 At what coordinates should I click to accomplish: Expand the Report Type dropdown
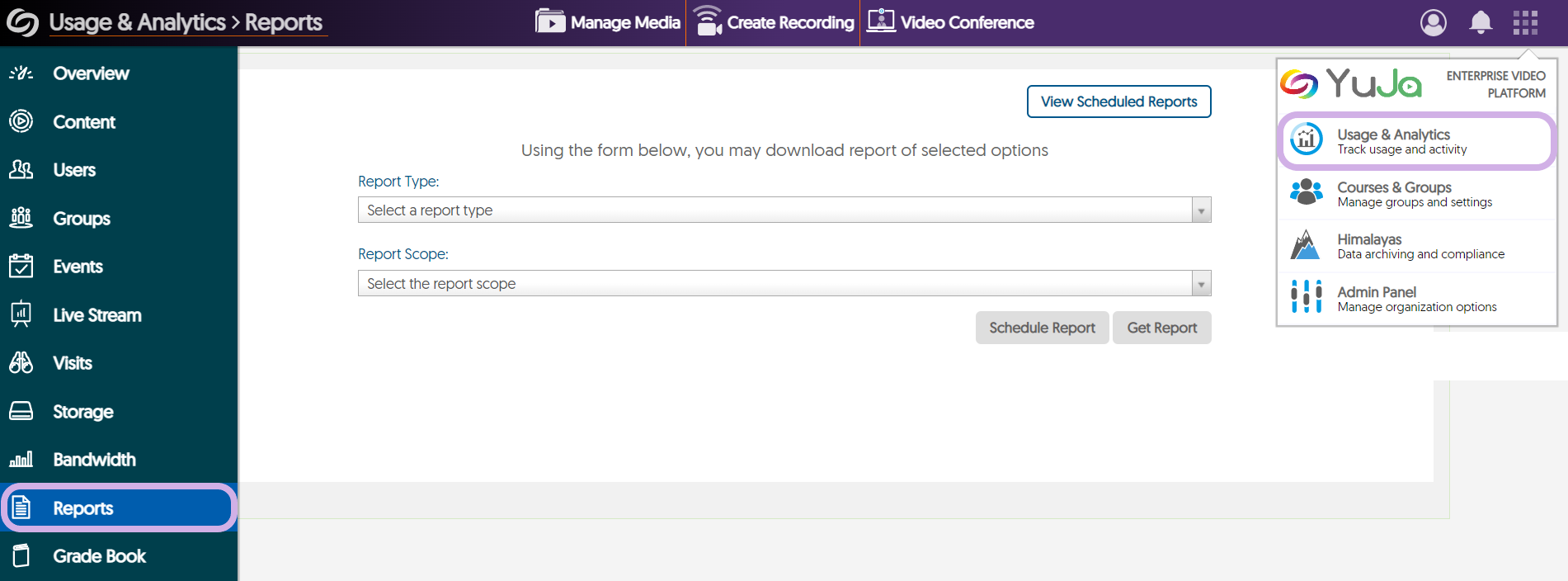(784, 210)
